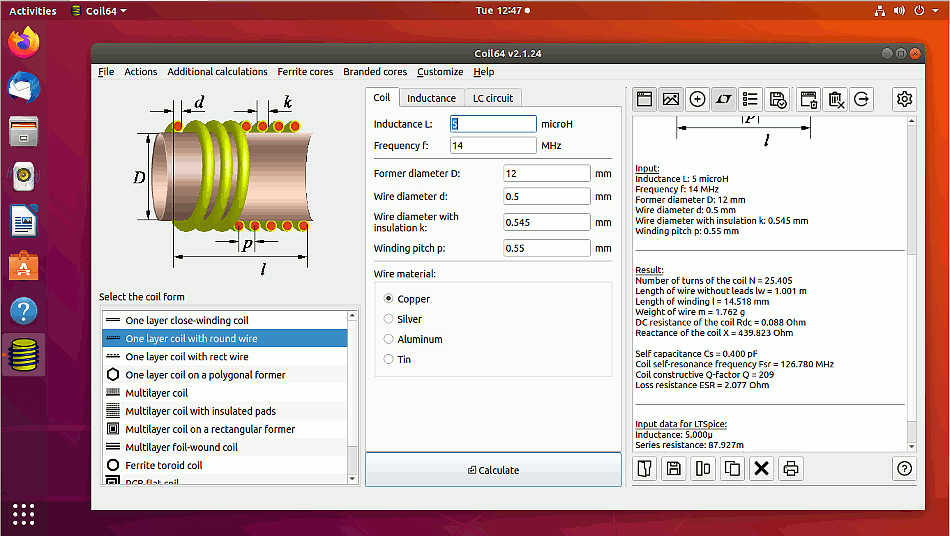Open Coil64 application menu in top bar

99,11
